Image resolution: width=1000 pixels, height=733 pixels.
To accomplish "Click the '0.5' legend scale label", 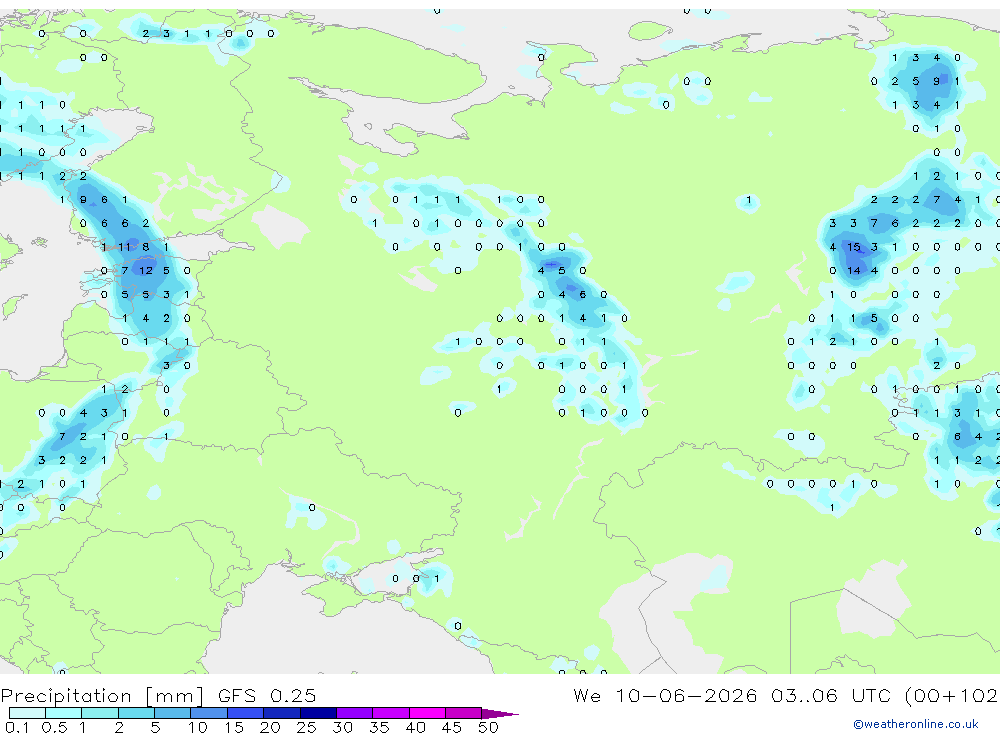I will [x=54, y=727].
